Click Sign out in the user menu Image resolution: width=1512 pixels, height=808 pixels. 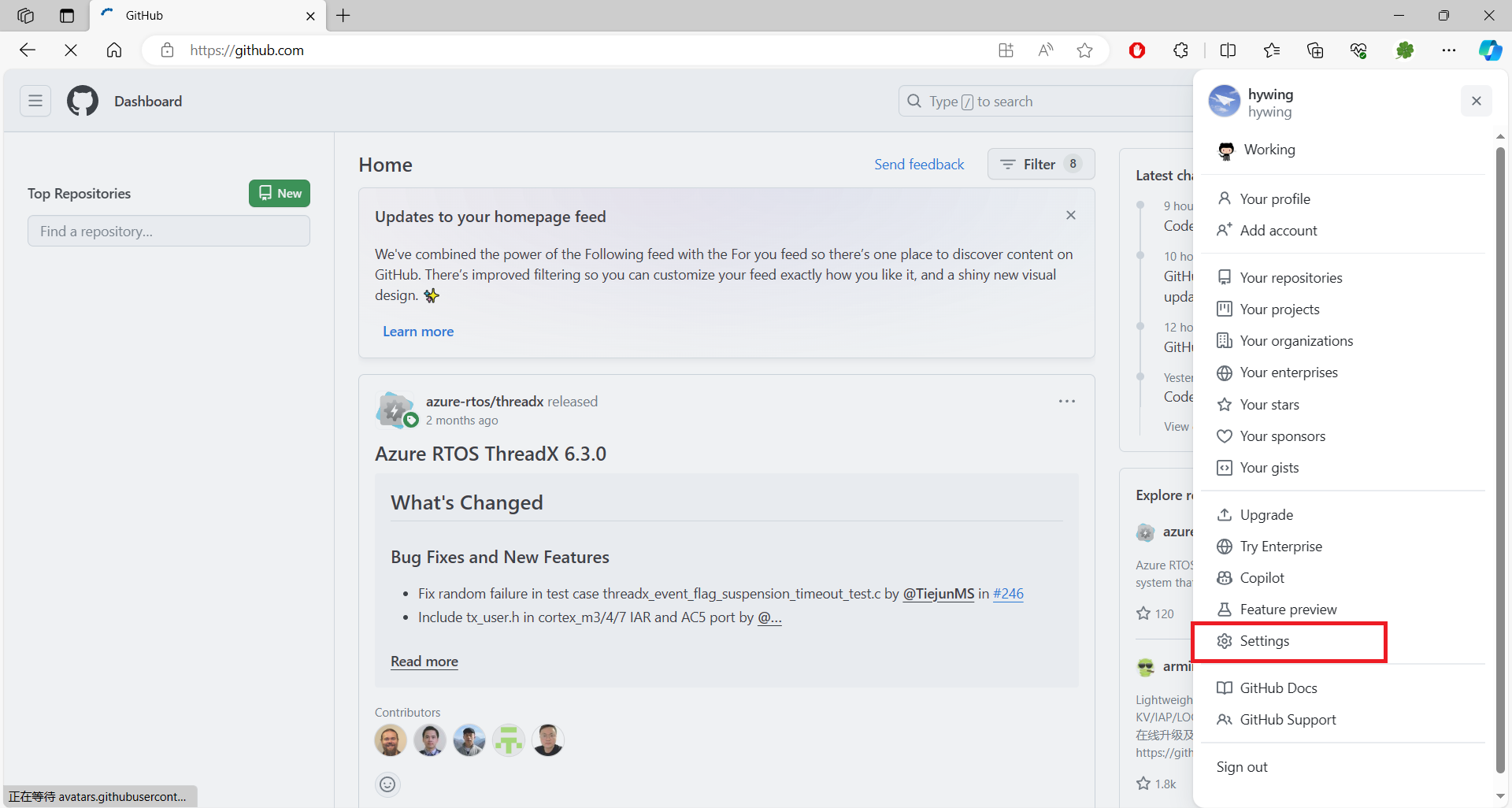1241,767
